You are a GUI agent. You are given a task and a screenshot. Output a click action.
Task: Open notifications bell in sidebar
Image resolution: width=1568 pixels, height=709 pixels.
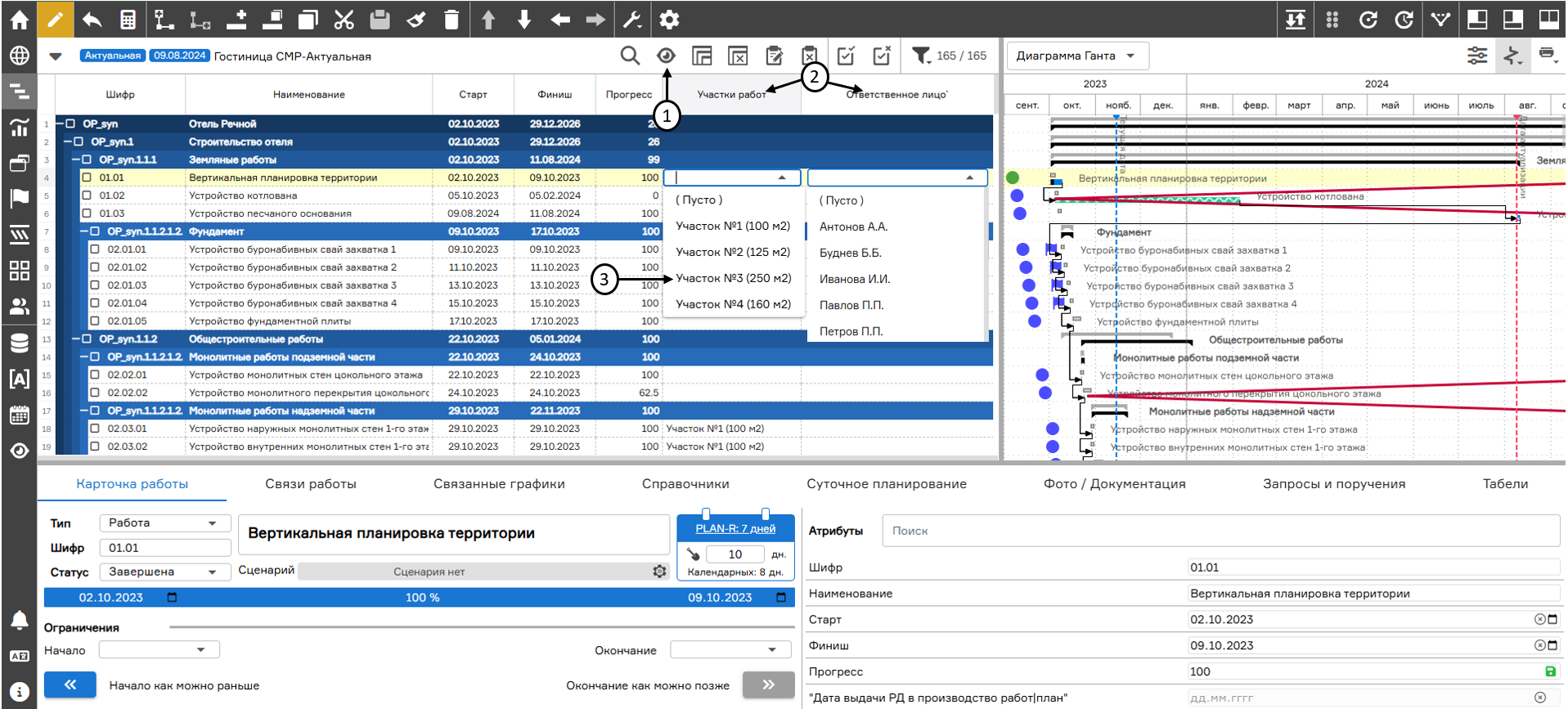pyautogui.click(x=19, y=620)
